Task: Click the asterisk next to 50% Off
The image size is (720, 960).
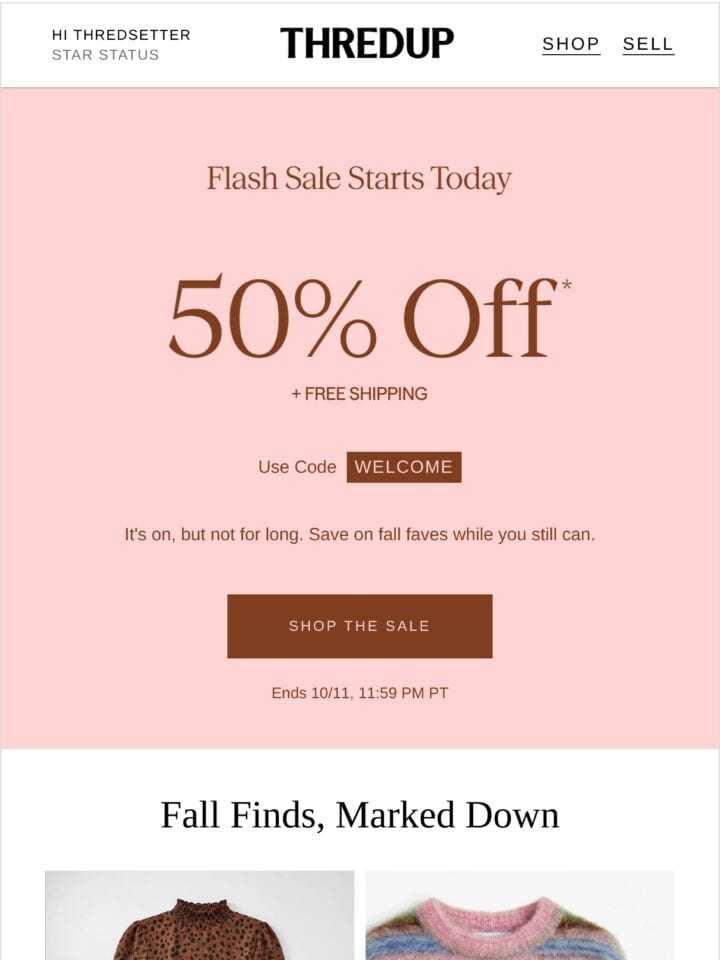Action: point(567,285)
